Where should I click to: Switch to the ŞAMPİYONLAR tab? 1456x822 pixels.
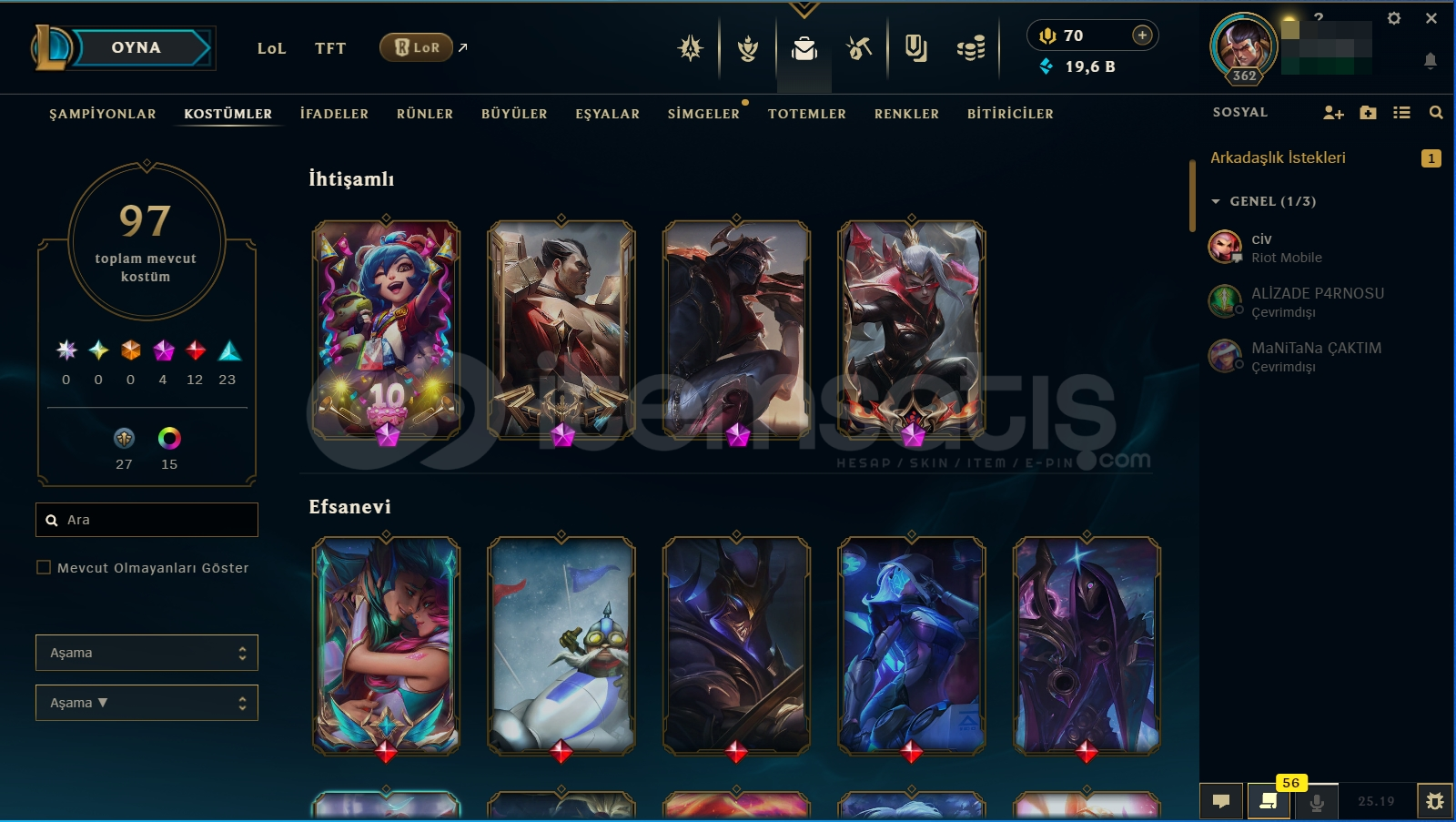point(103,114)
